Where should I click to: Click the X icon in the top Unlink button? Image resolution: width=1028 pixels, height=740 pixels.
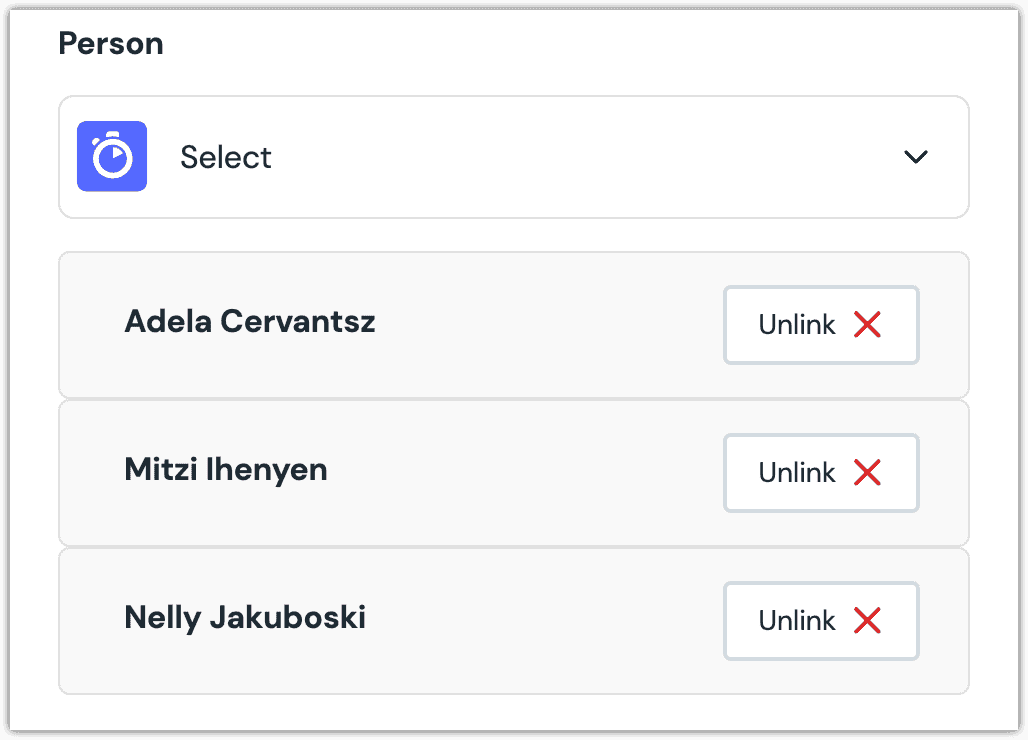coord(869,324)
